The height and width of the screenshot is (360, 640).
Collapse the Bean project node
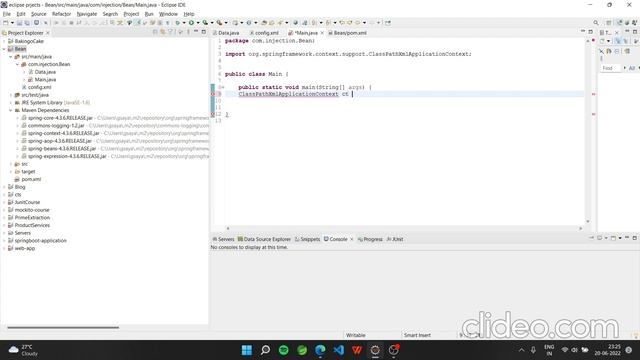coord(4,49)
